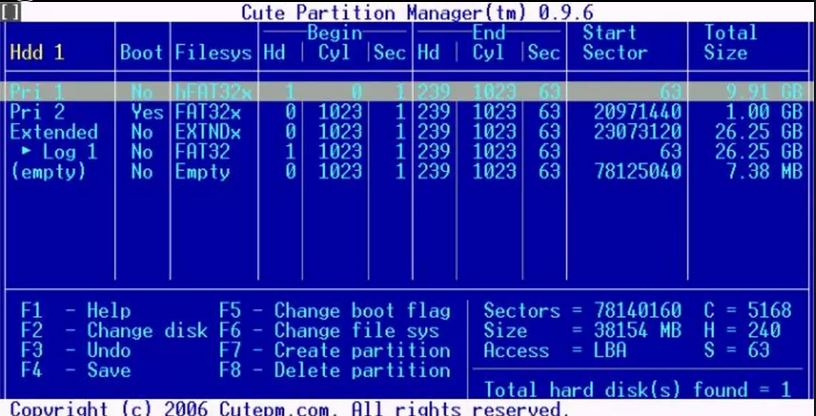Click F7 Create partition
Screen dimensions: 816x416
pos(335,350)
